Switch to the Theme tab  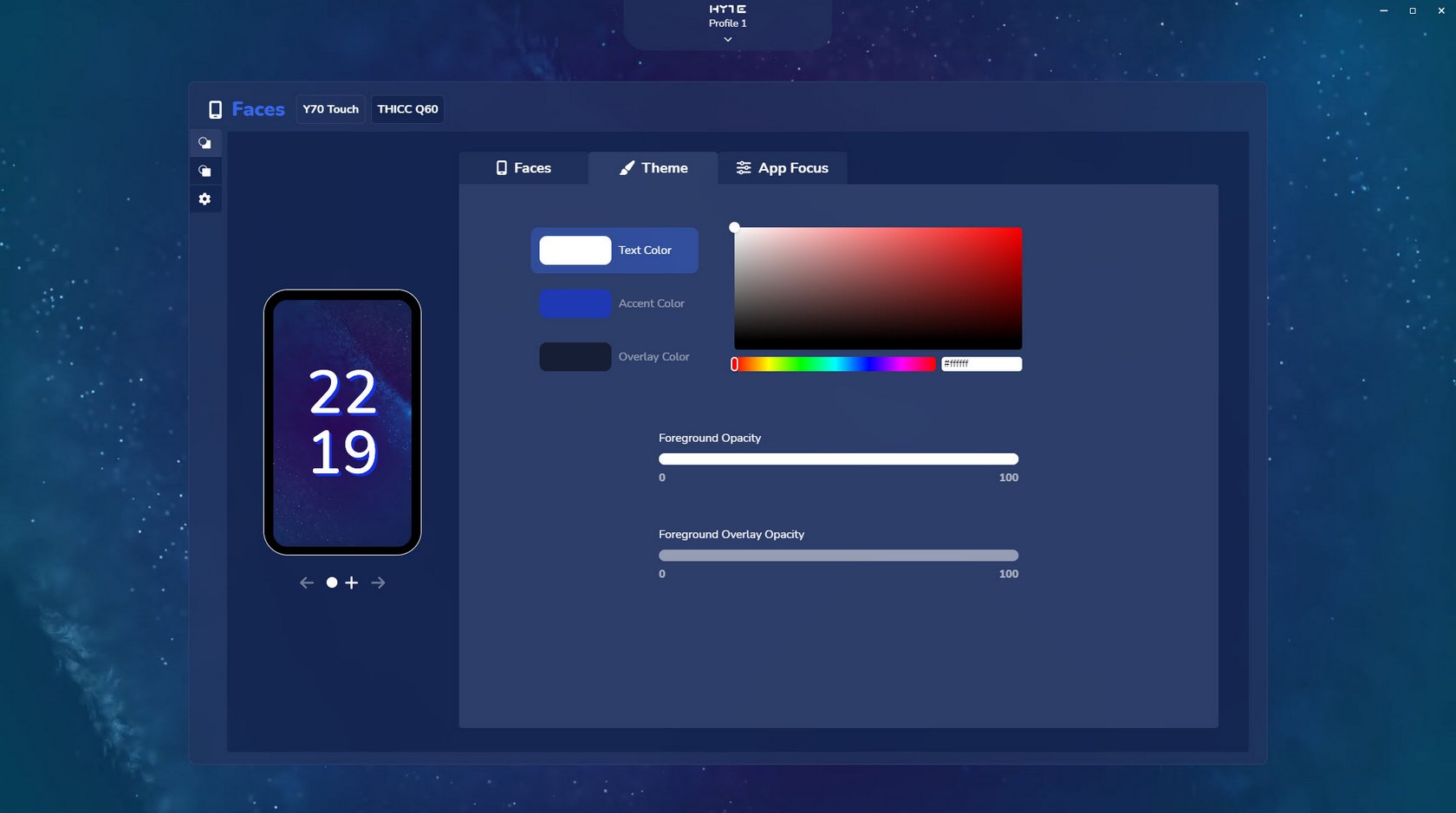(653, 168)
